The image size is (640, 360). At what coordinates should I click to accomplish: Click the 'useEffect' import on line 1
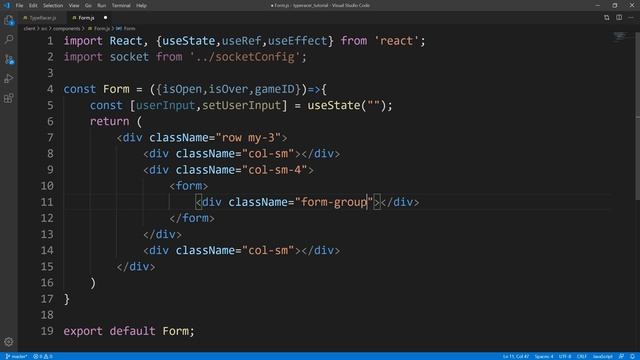[297, 41]
